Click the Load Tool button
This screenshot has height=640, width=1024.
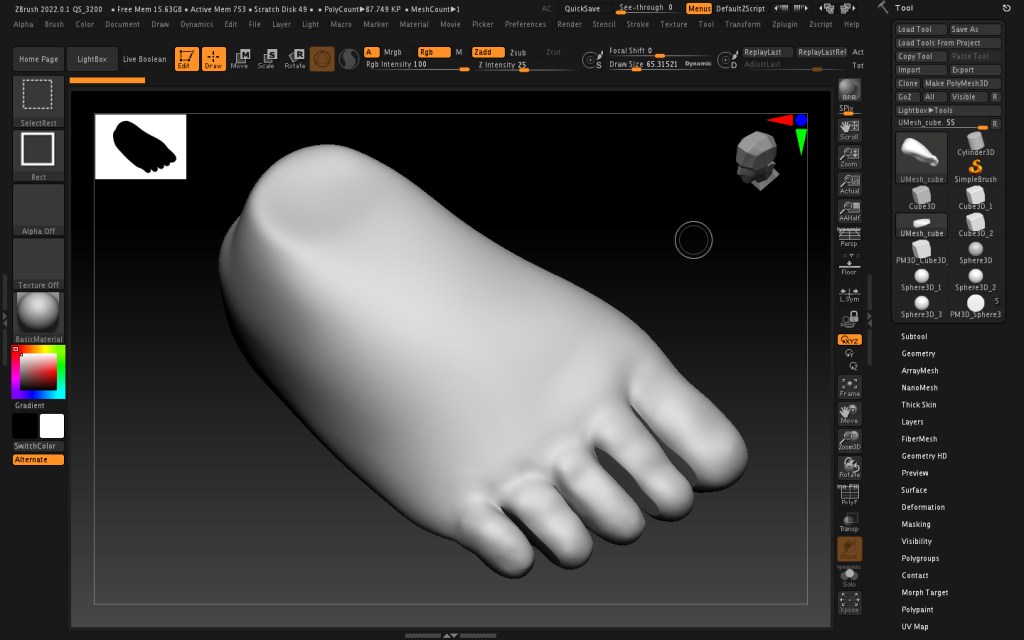[x=919, y=30]
